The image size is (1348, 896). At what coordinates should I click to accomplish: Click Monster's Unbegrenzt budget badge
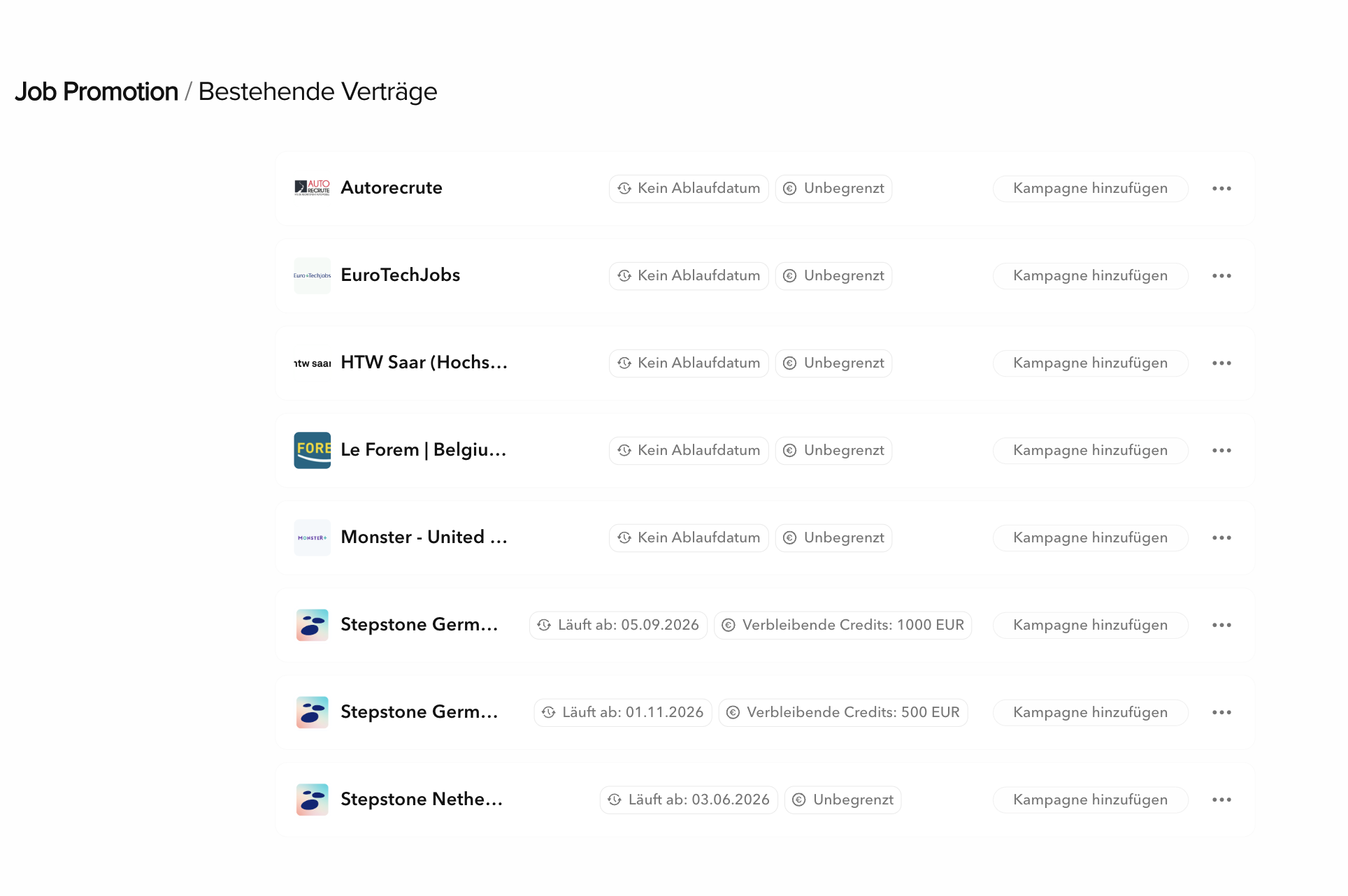point(833,538)
